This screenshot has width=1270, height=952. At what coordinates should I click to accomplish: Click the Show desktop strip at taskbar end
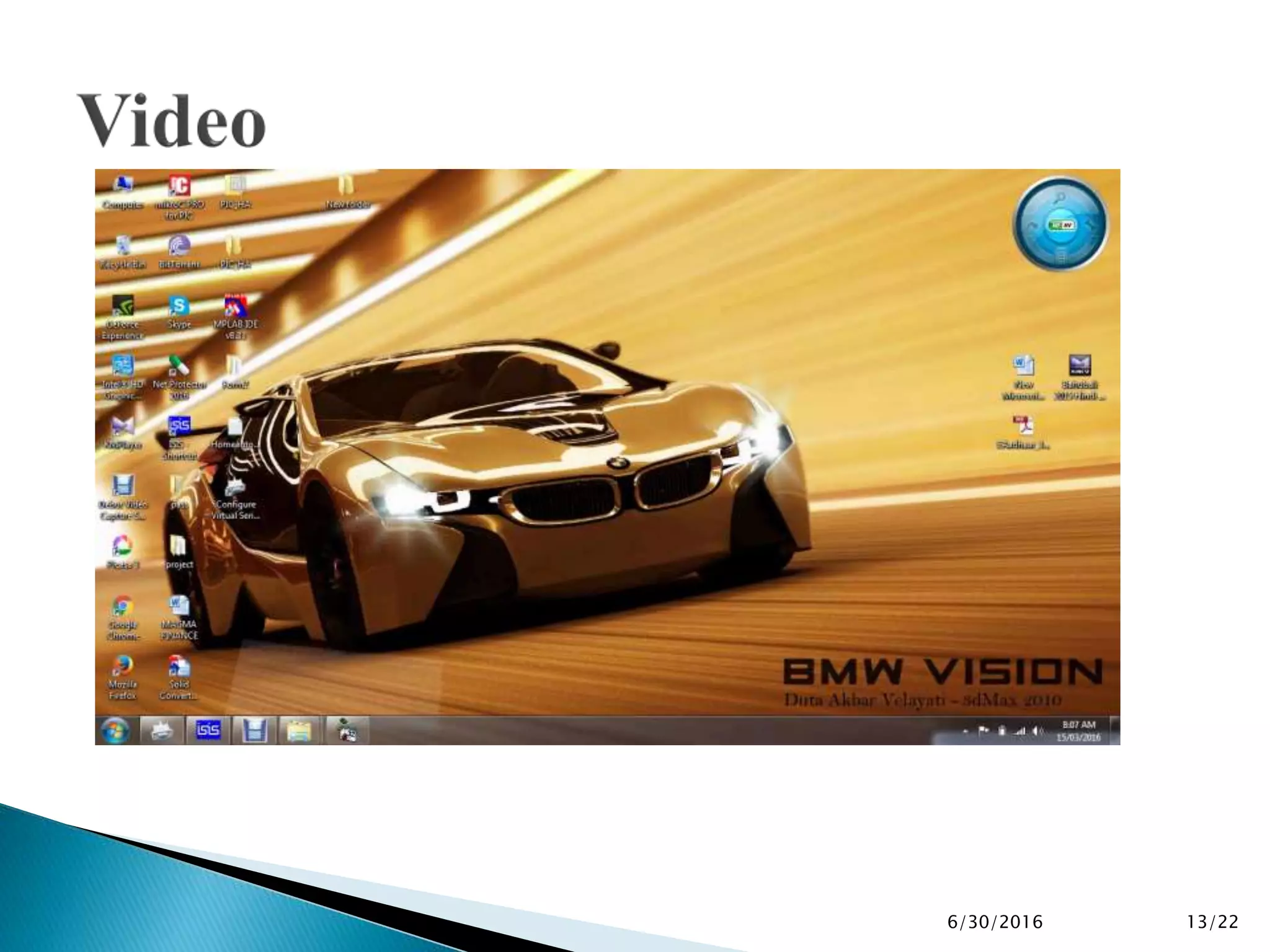click(x=1115, y=731)
